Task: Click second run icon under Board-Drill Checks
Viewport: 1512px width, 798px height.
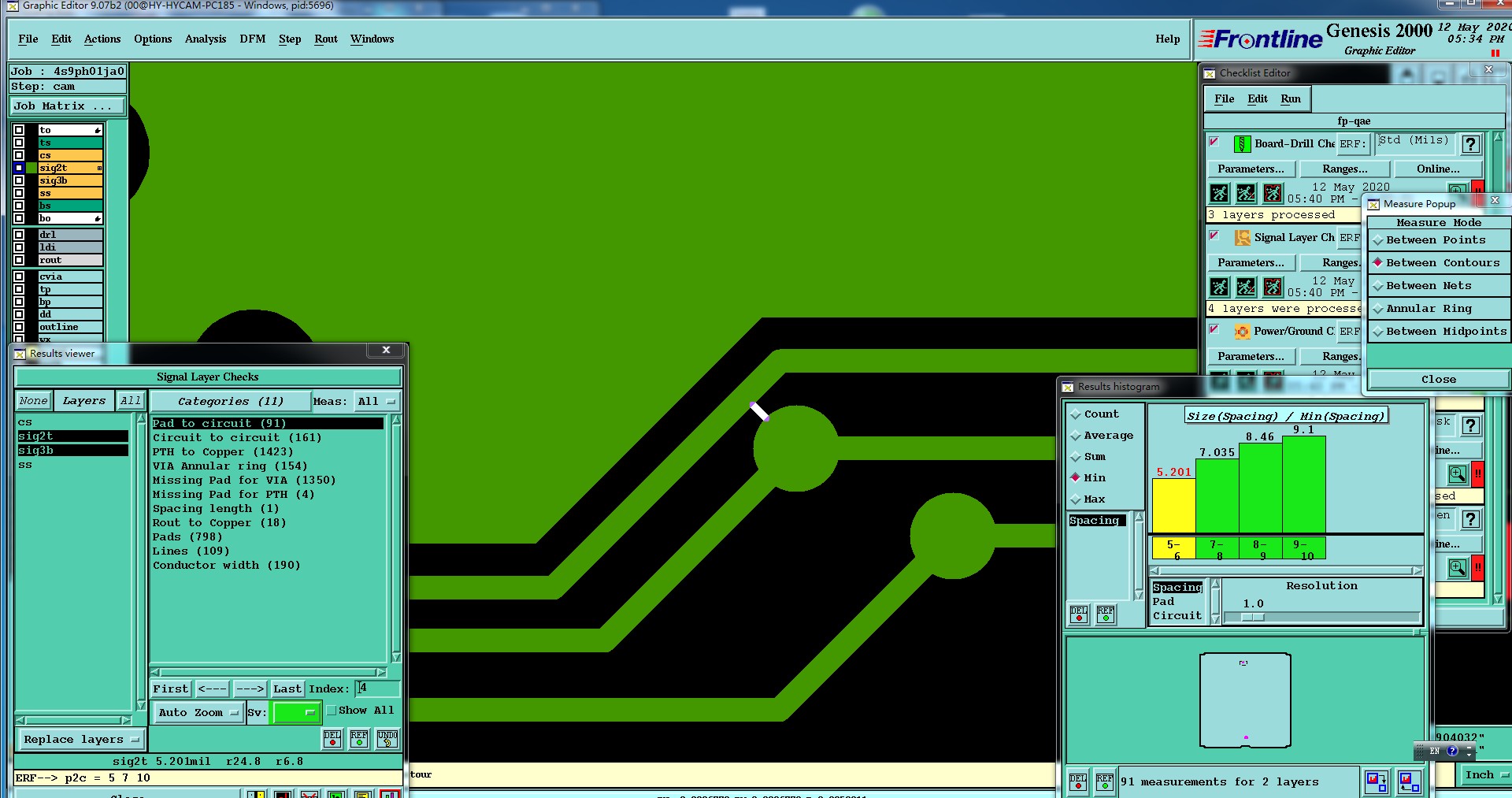Action: coord(1246,193)
